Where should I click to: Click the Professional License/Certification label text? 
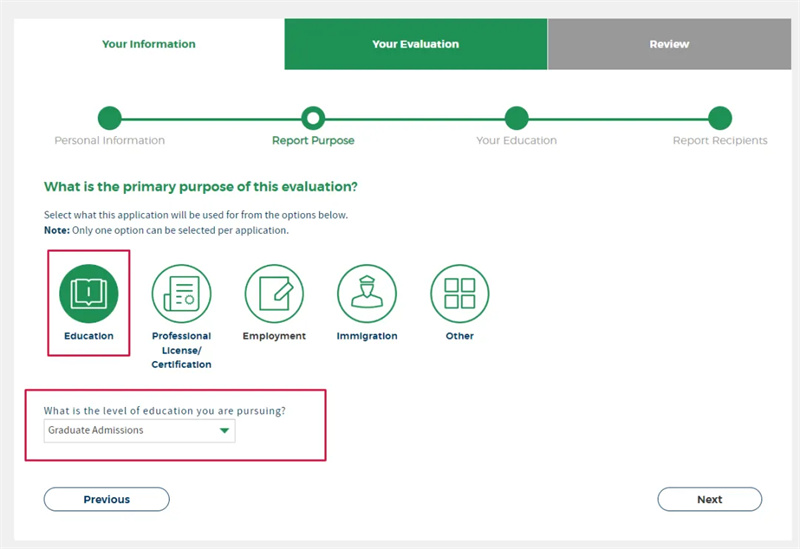click(x=181, y=350)
